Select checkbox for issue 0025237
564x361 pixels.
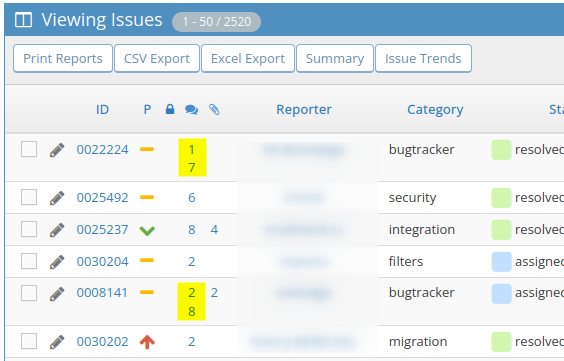29,229
